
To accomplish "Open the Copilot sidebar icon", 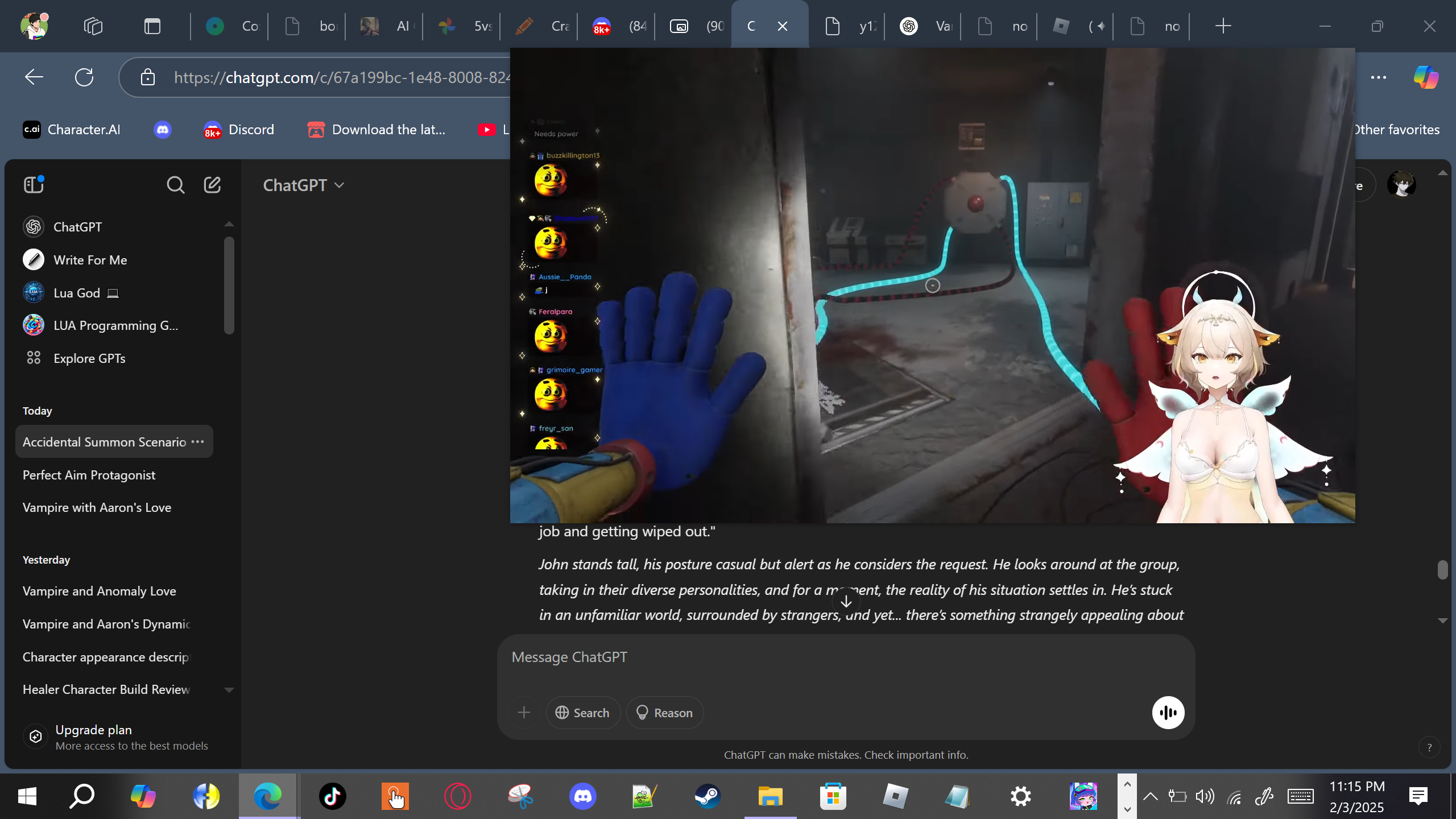I will point(1426,77).
